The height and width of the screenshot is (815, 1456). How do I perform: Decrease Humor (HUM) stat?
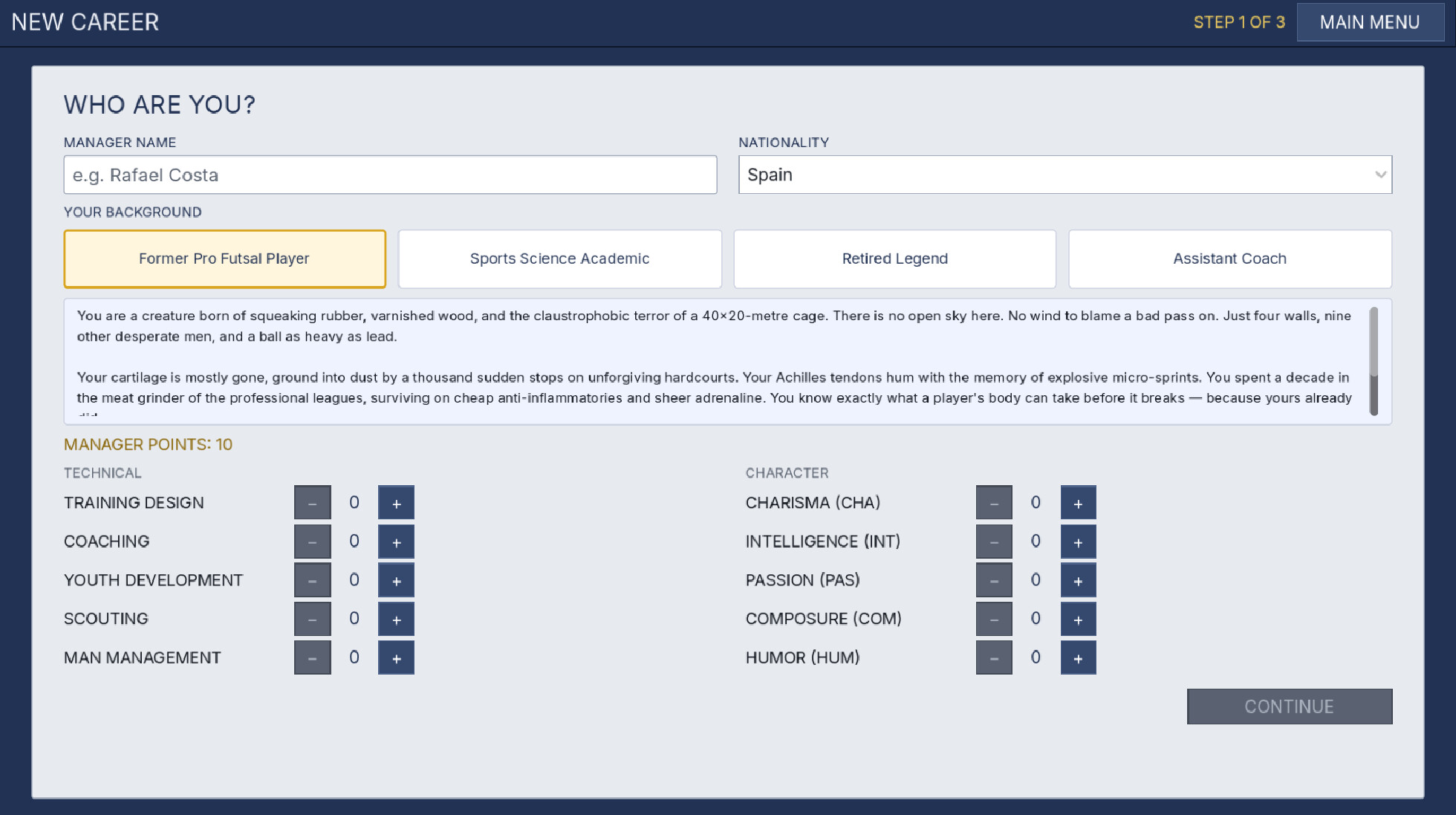pos(994,657)
